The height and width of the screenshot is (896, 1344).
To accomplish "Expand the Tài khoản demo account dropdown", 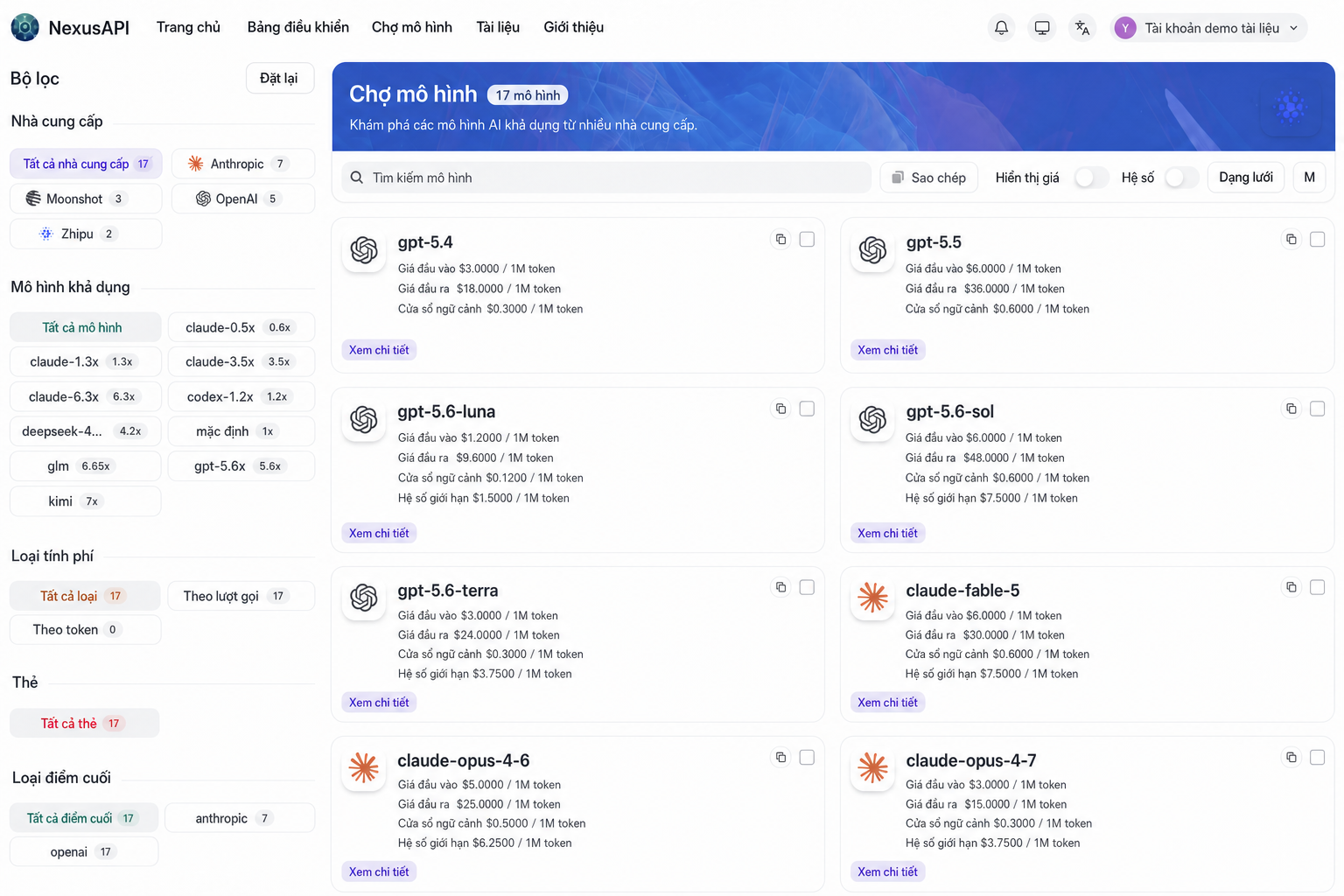I will pyautogui.click(x=1209, y=28).
